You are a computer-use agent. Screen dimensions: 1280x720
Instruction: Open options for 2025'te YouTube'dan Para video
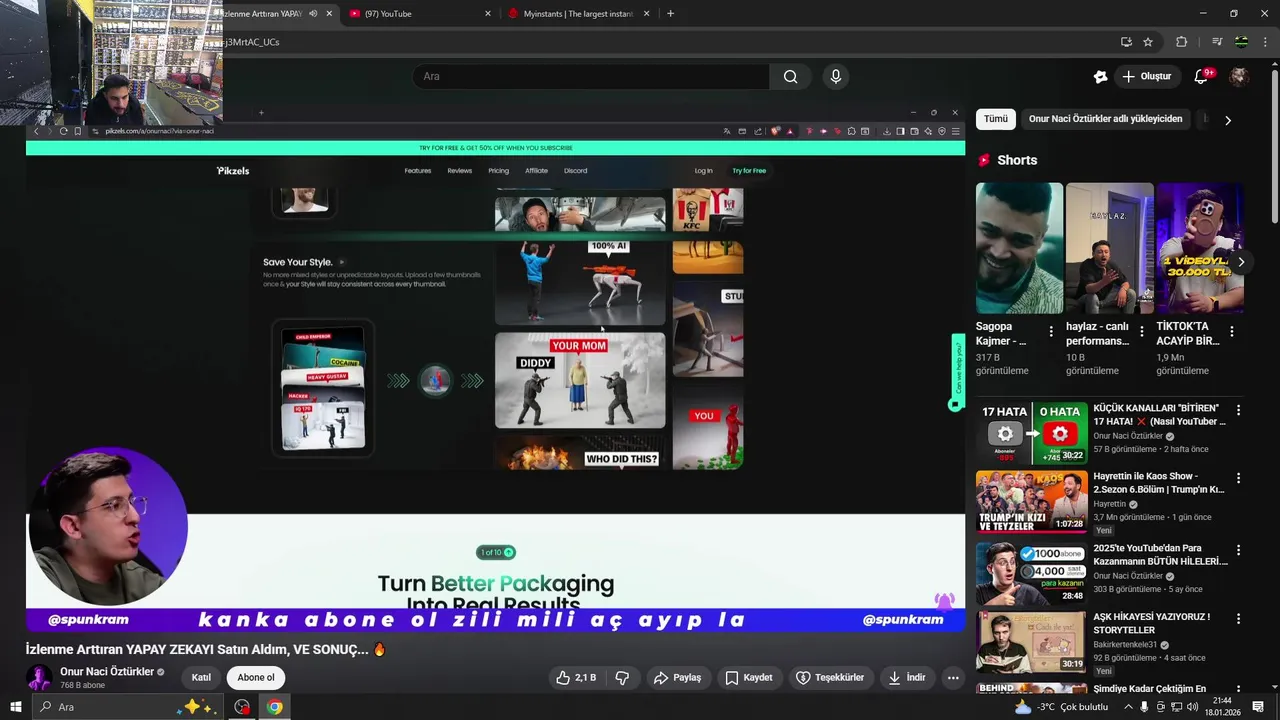coord(1238,550)
